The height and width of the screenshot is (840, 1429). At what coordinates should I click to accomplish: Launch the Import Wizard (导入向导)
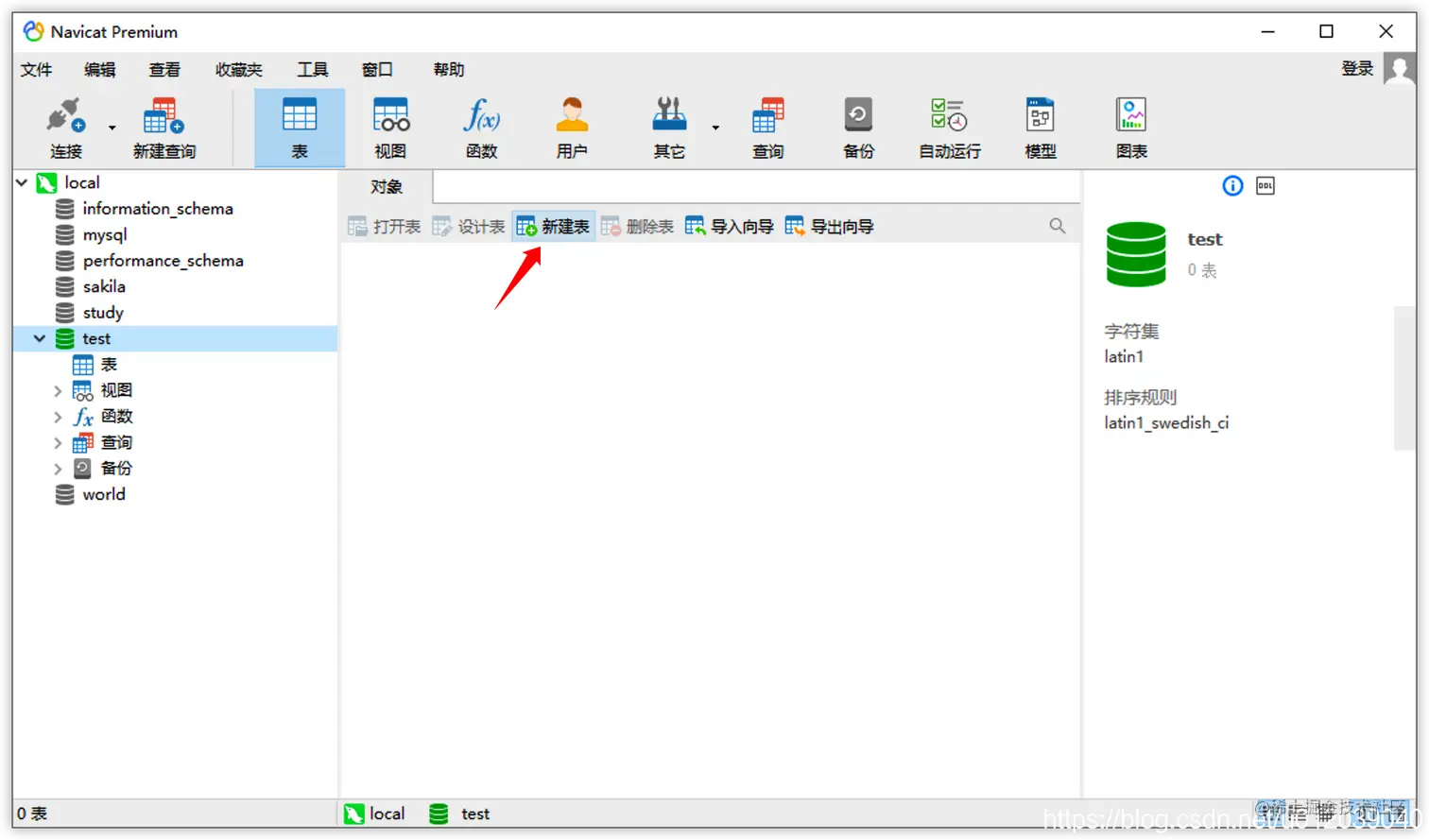[x=730, y=226]
